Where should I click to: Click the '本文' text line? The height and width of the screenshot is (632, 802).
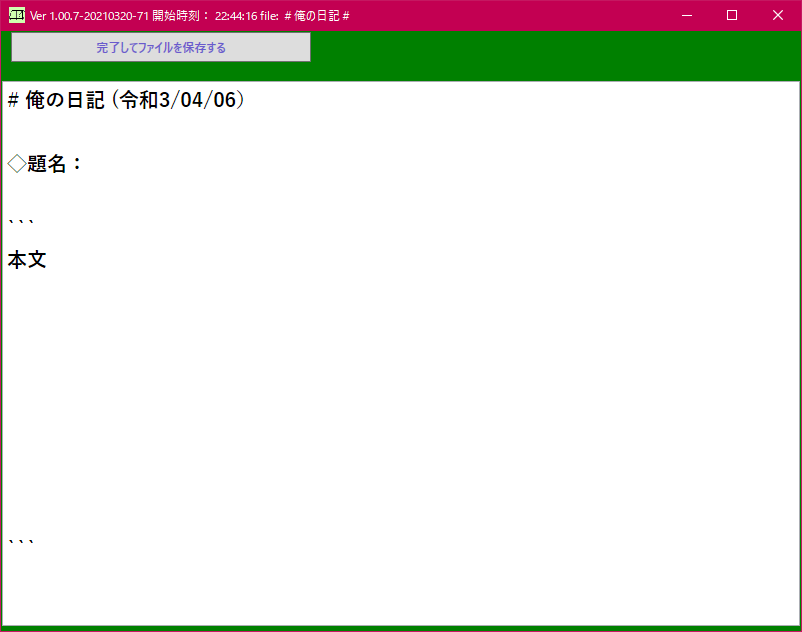click(27, 260)
